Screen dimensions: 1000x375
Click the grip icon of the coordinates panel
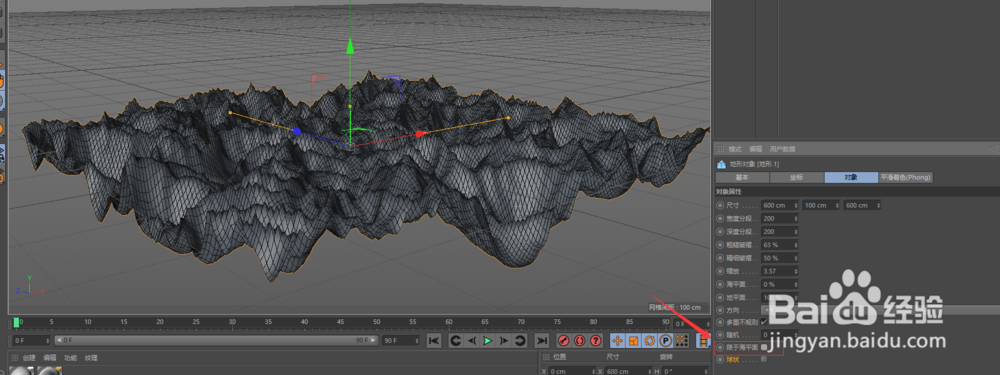pyautogui.click(x=545, y=358)
